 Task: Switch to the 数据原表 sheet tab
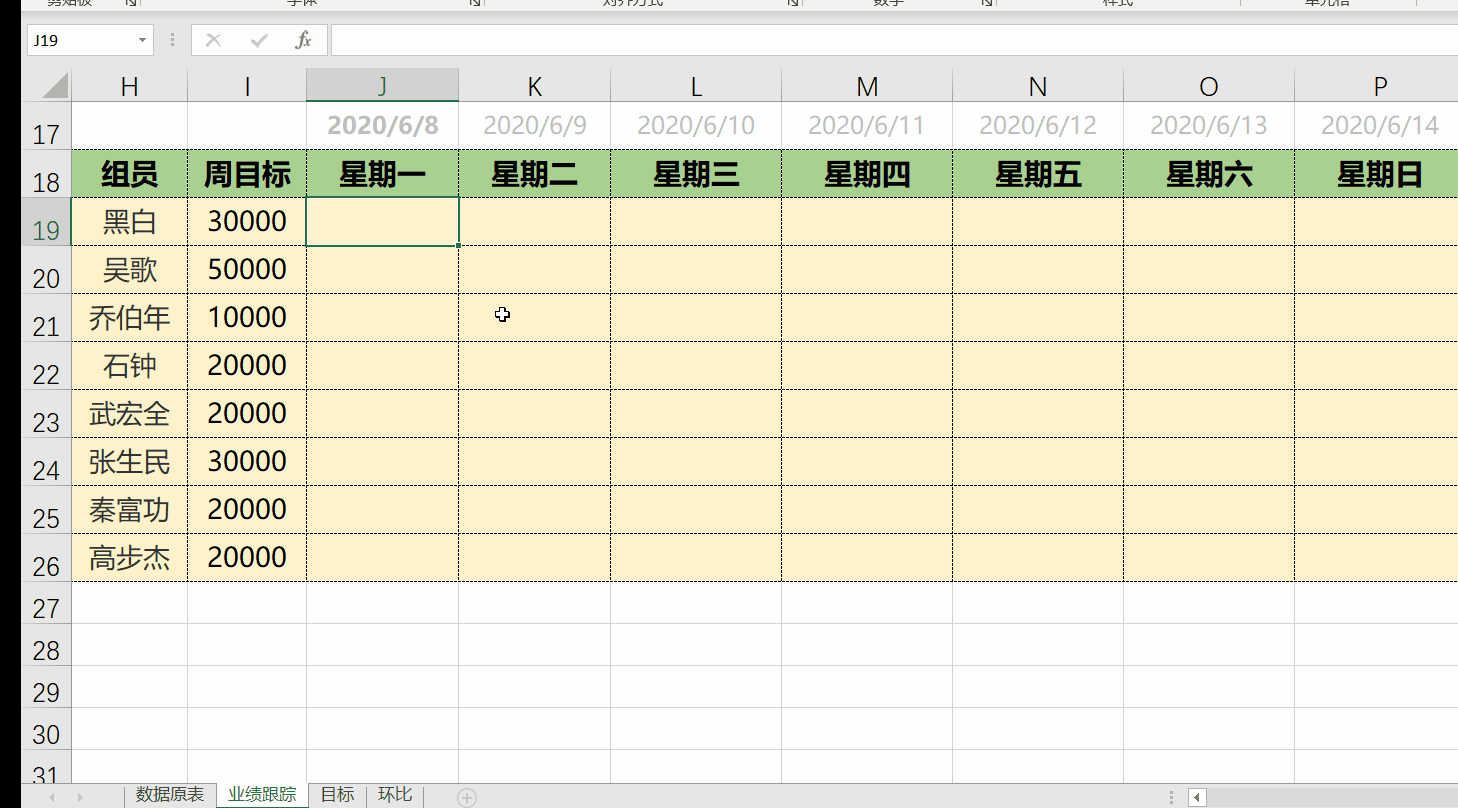(x=170, y=795)
